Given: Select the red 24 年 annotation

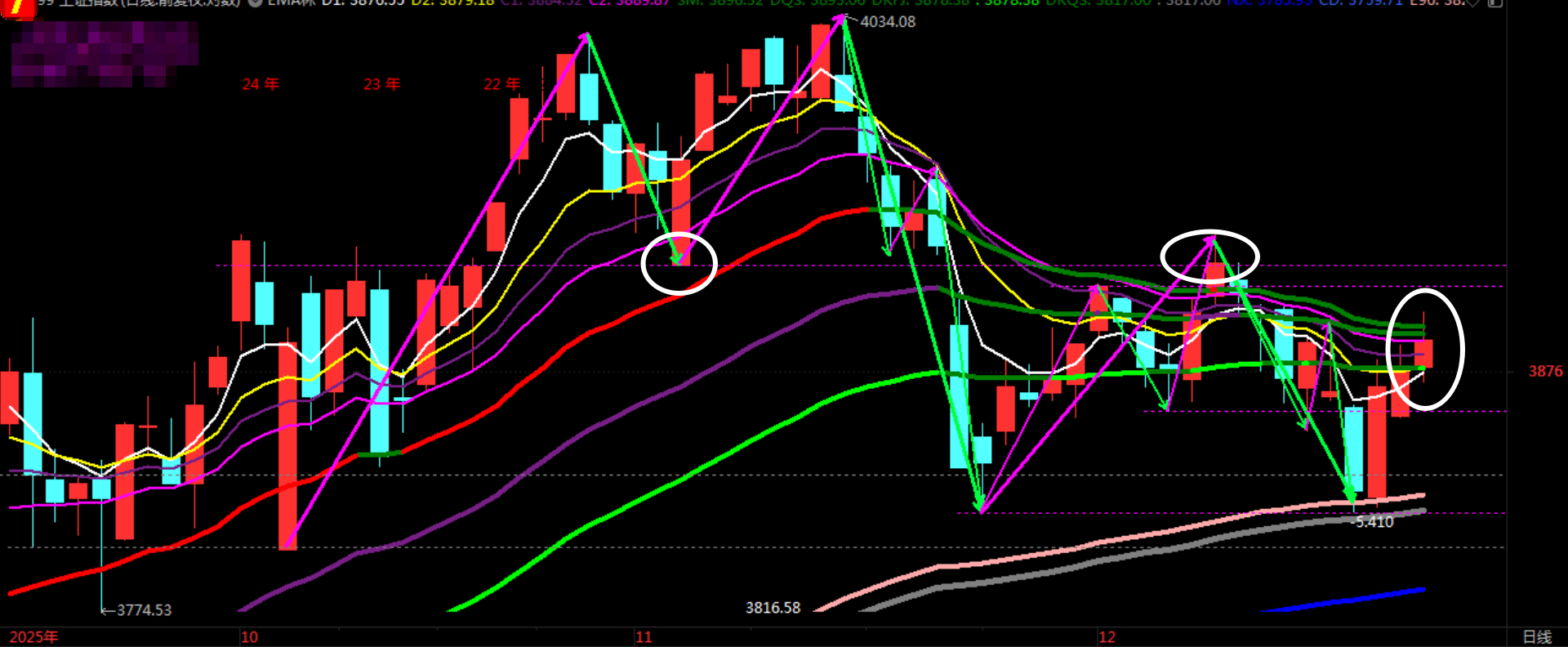Looking at the screenshot, I should pos(261,84).
